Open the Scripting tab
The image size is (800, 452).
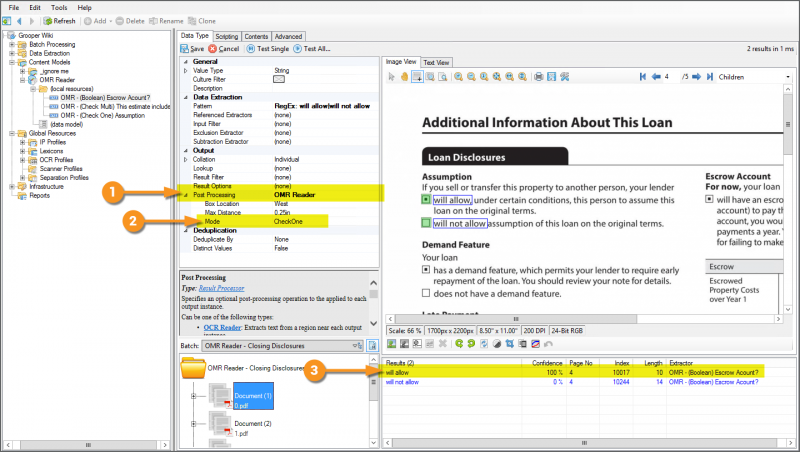point(227,36)
